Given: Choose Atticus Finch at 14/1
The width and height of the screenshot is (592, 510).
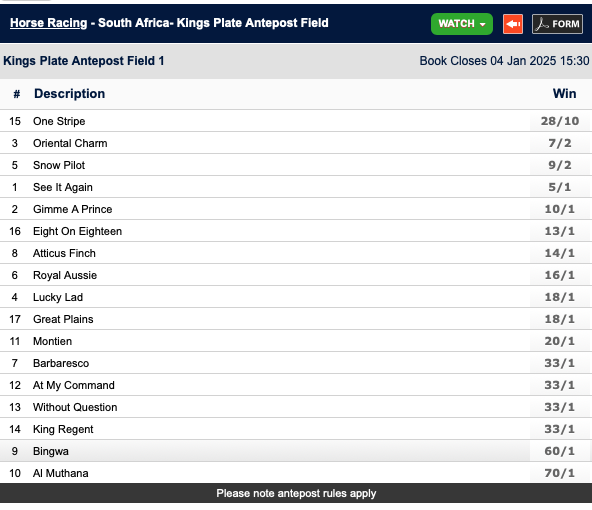Looking at the screenshot, I should pos(560,253).
